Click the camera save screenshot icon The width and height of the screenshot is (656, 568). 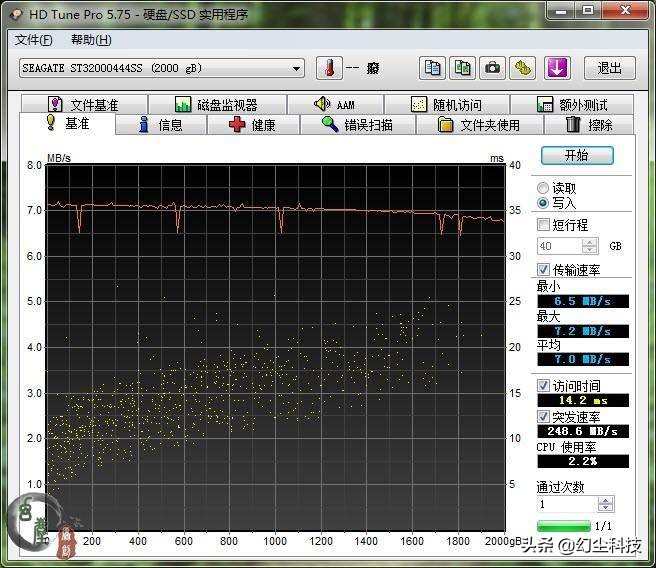[493, 68]
